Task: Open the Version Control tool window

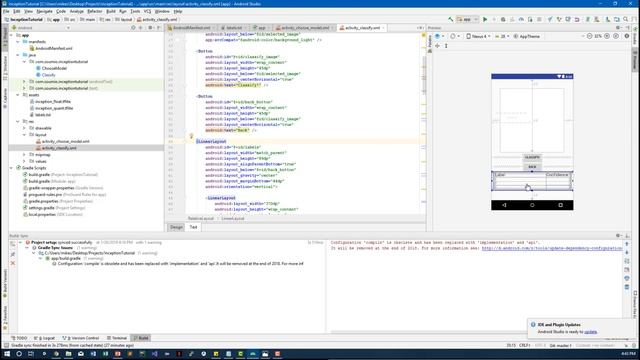Action: tap(81, 338)
